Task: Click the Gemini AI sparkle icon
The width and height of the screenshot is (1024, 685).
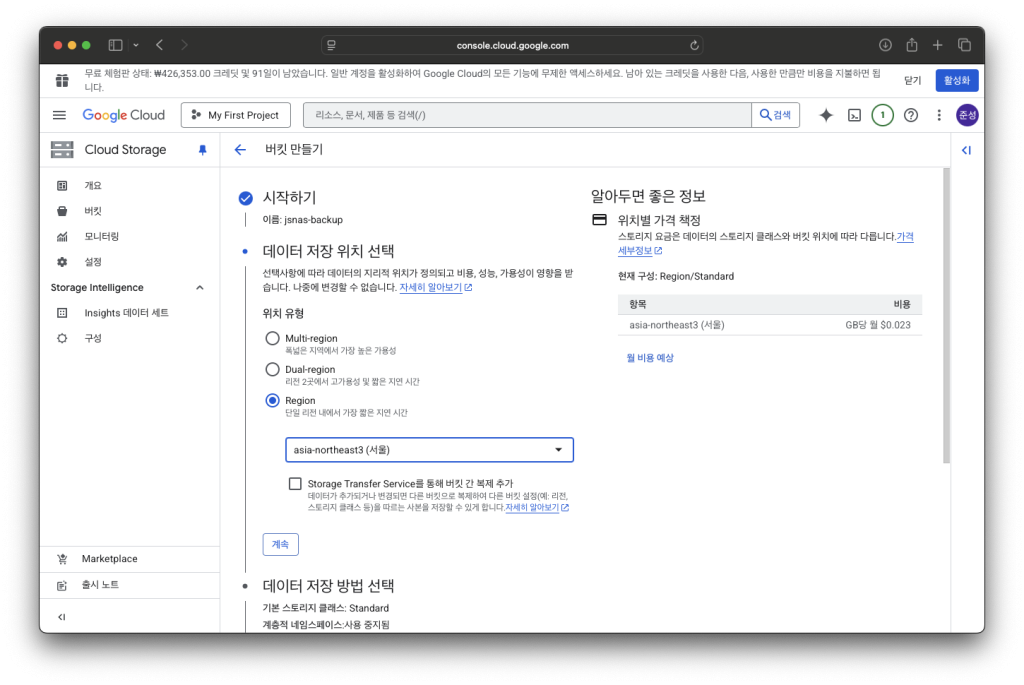Action: click(826, 115)
